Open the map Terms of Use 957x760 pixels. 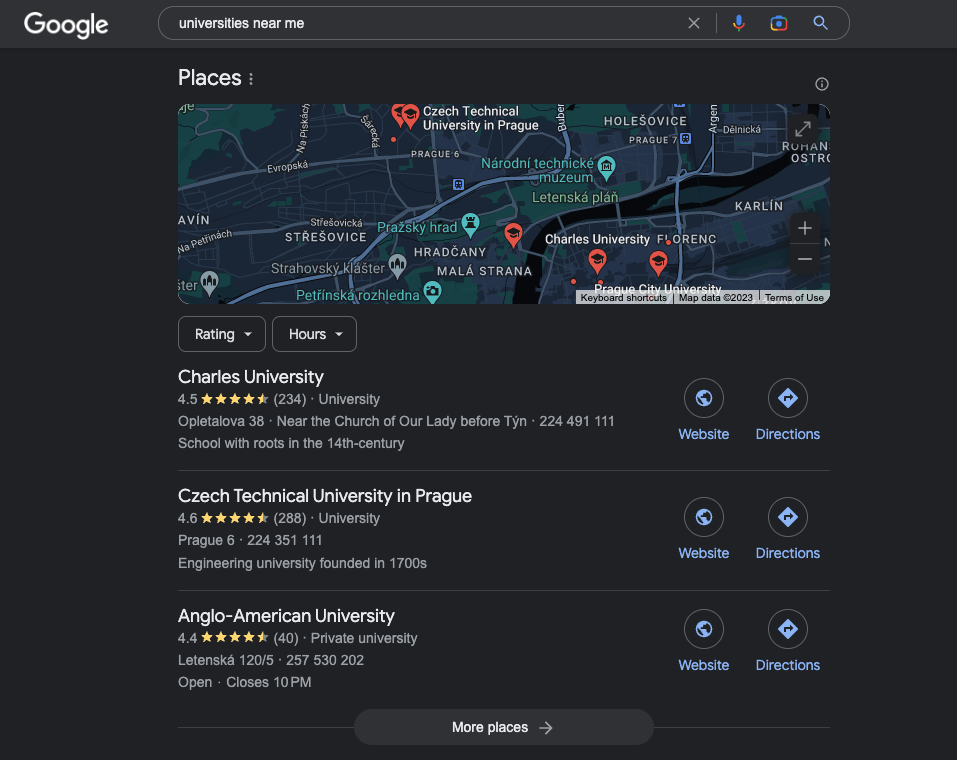794,297
